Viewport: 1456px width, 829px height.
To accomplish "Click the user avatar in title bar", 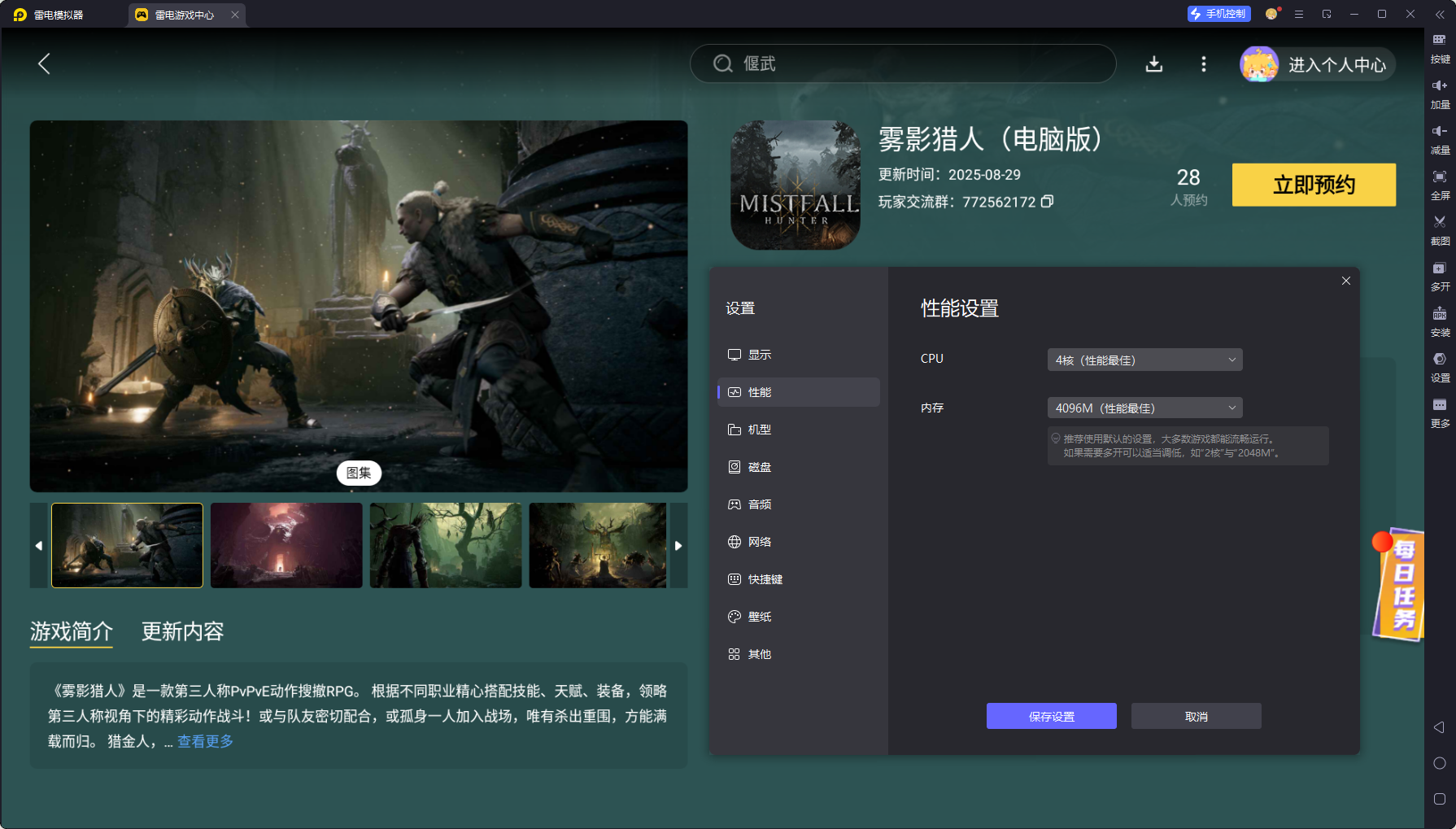I will [1272, 14].
